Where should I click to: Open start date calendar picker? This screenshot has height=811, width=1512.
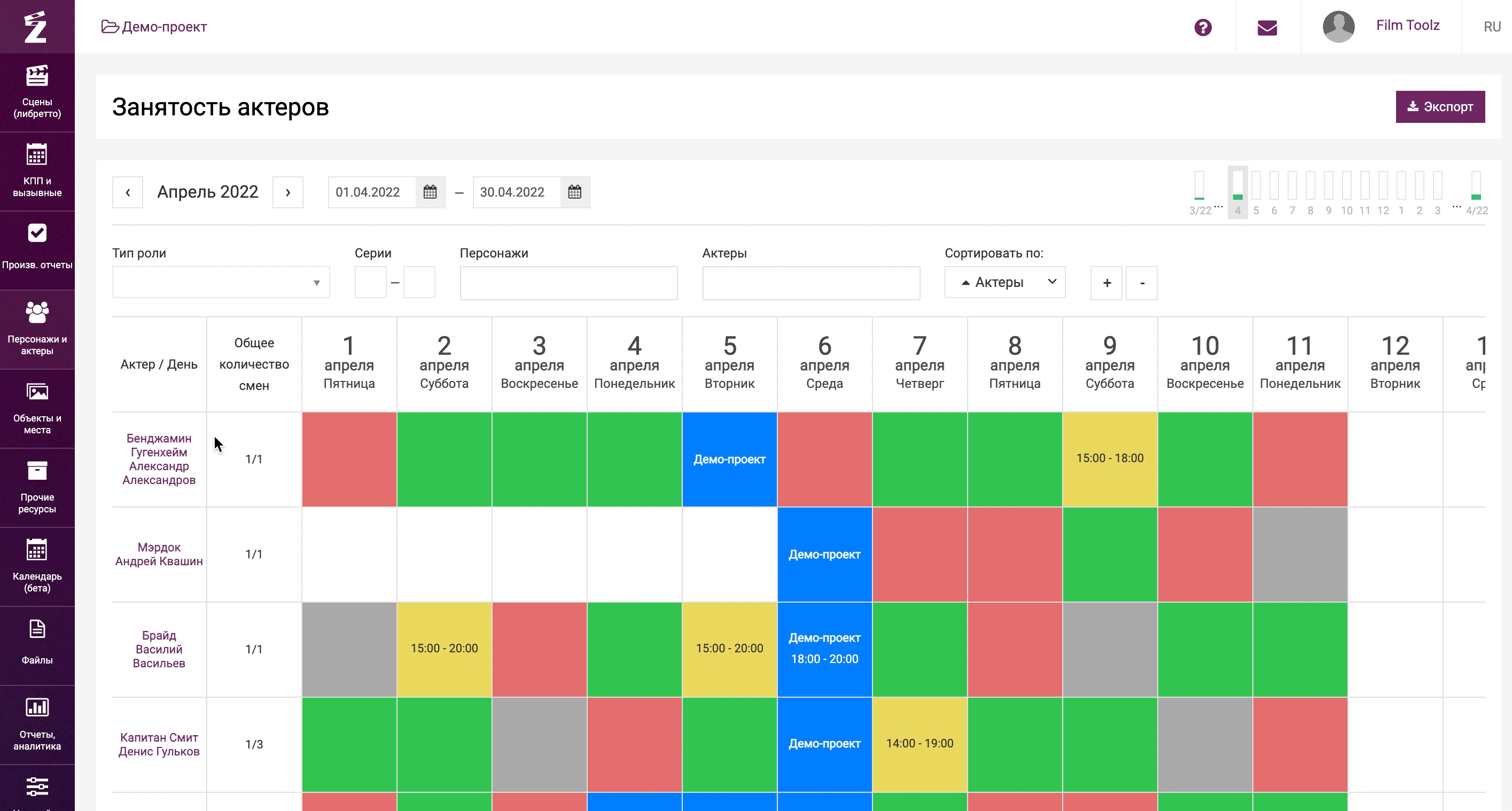tap(430, 192)
